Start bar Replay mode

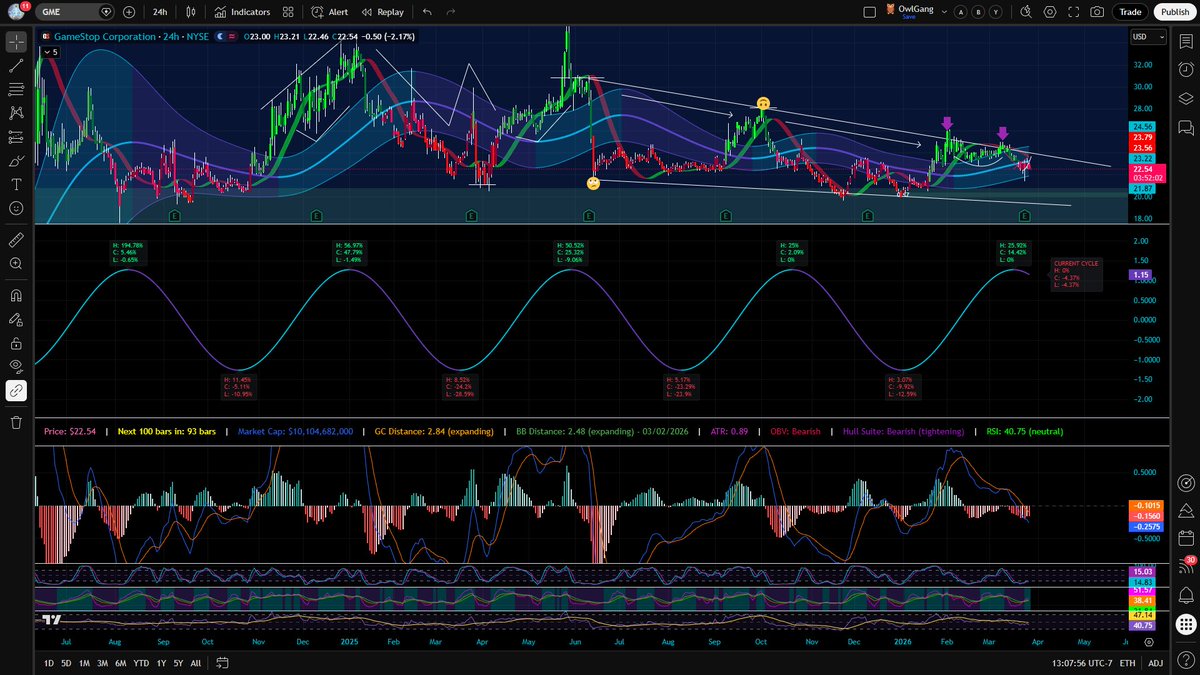coord(382,12)
